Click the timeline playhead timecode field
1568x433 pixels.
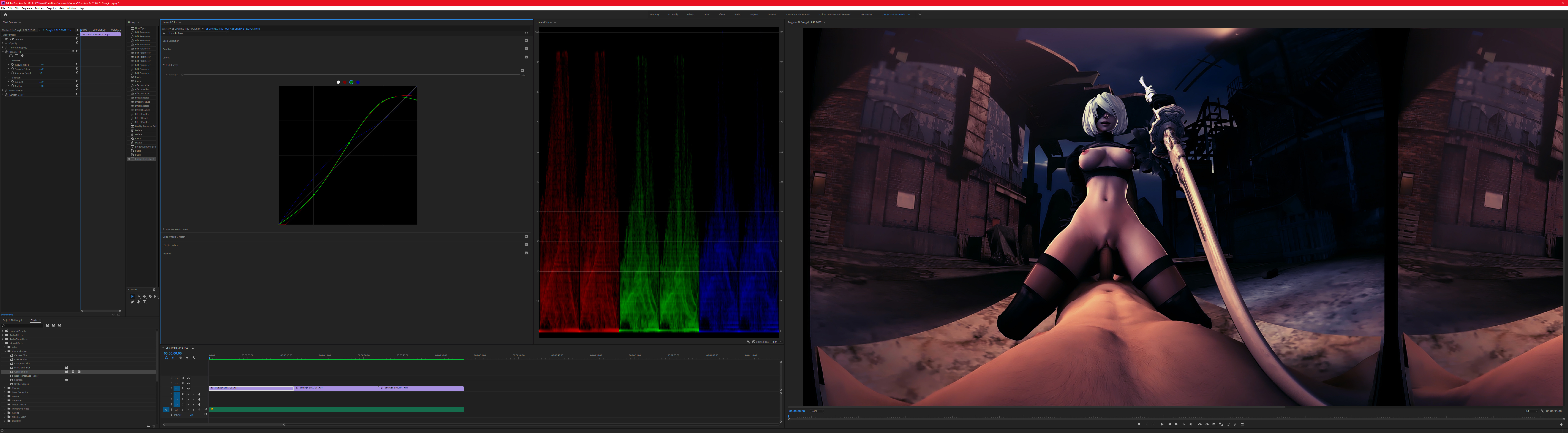point(173,353)
